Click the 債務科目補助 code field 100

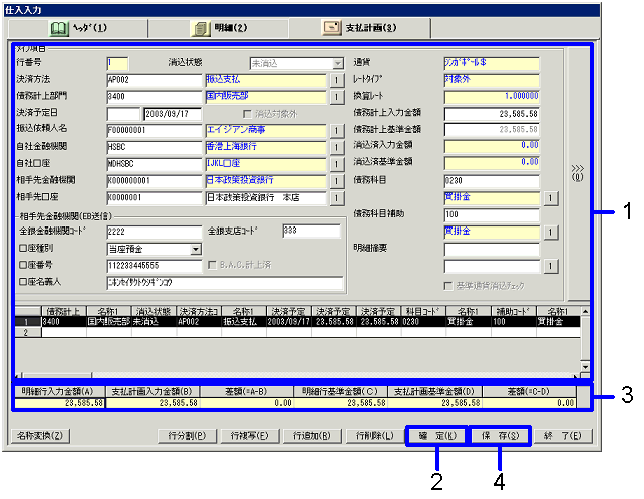492,215
